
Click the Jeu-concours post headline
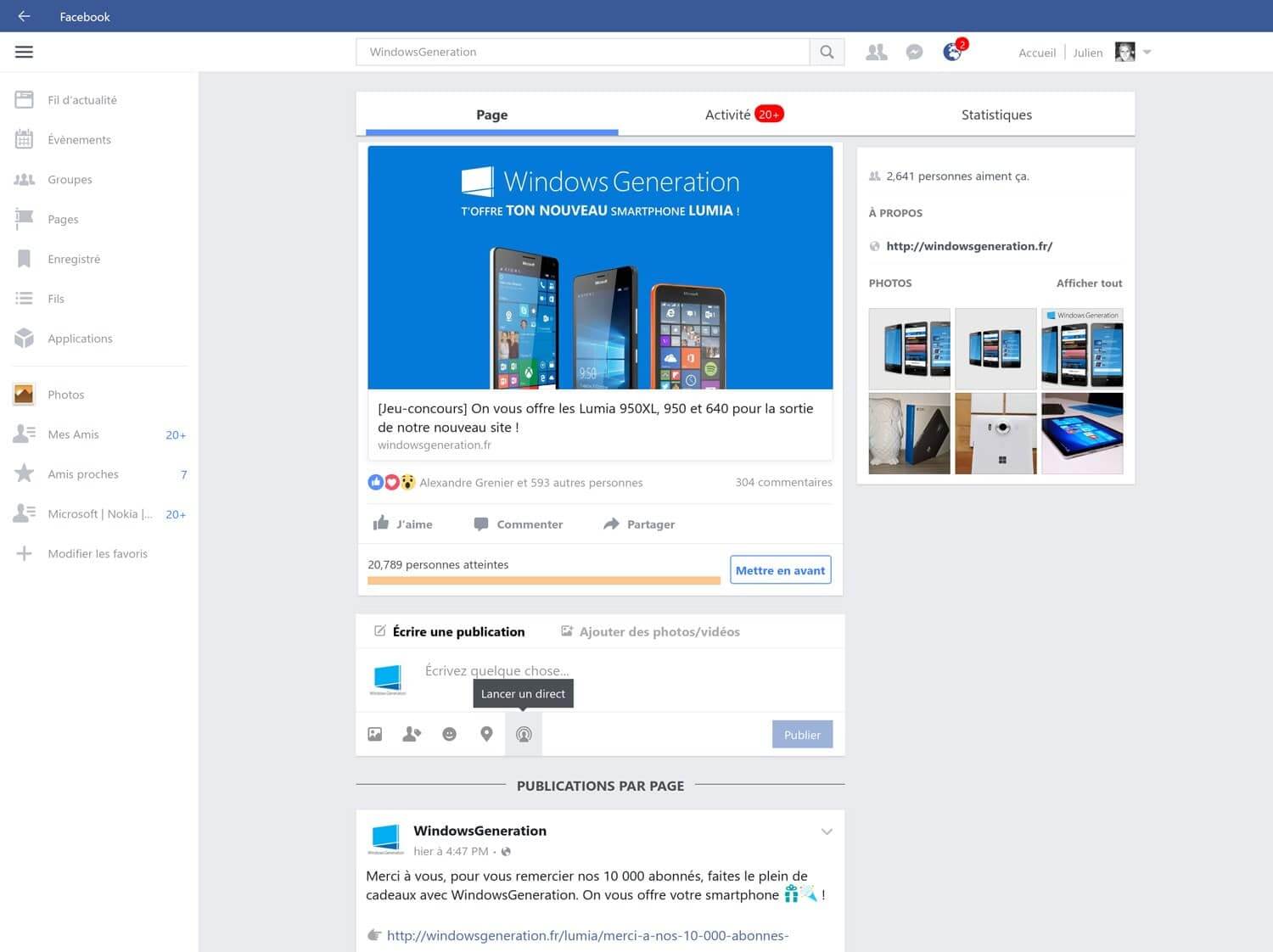[x=596, y=417]
